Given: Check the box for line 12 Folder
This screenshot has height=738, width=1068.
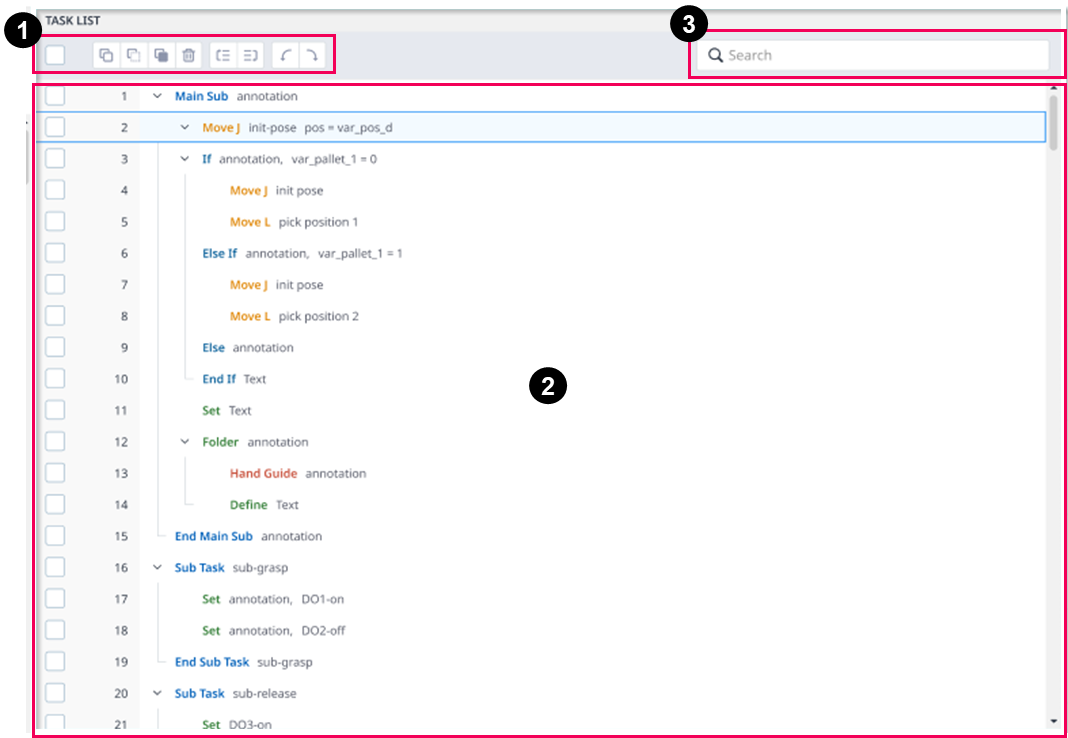Looking at the screenshot, I should click(54, 442).
